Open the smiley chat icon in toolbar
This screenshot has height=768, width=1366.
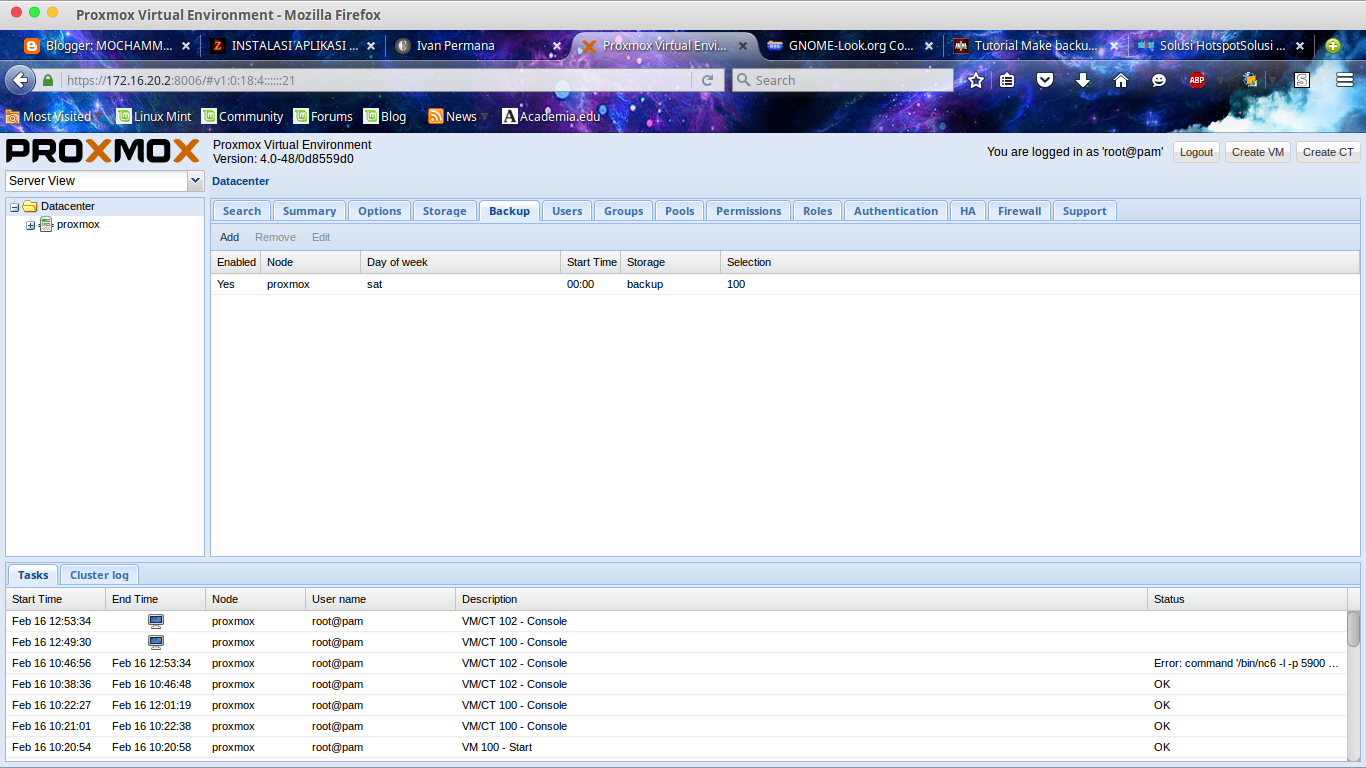click(x=1159, y=80)
